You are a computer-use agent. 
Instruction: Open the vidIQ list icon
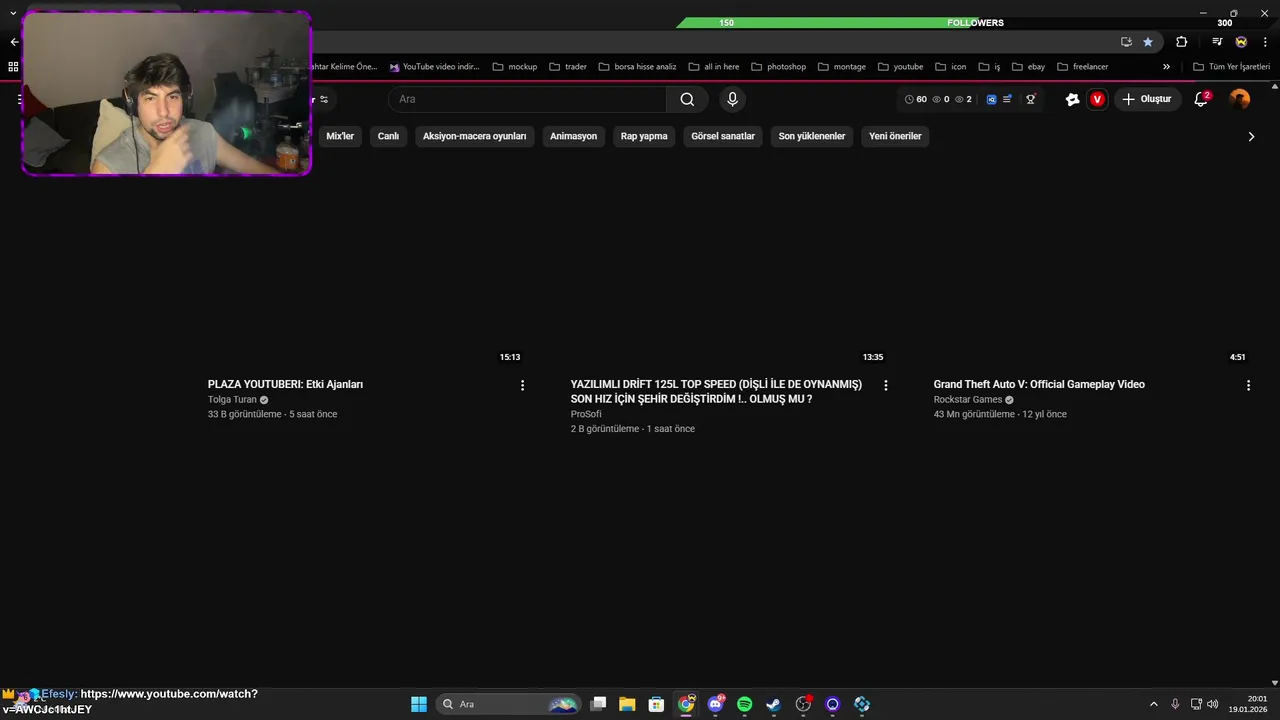tap(1007, 99)
